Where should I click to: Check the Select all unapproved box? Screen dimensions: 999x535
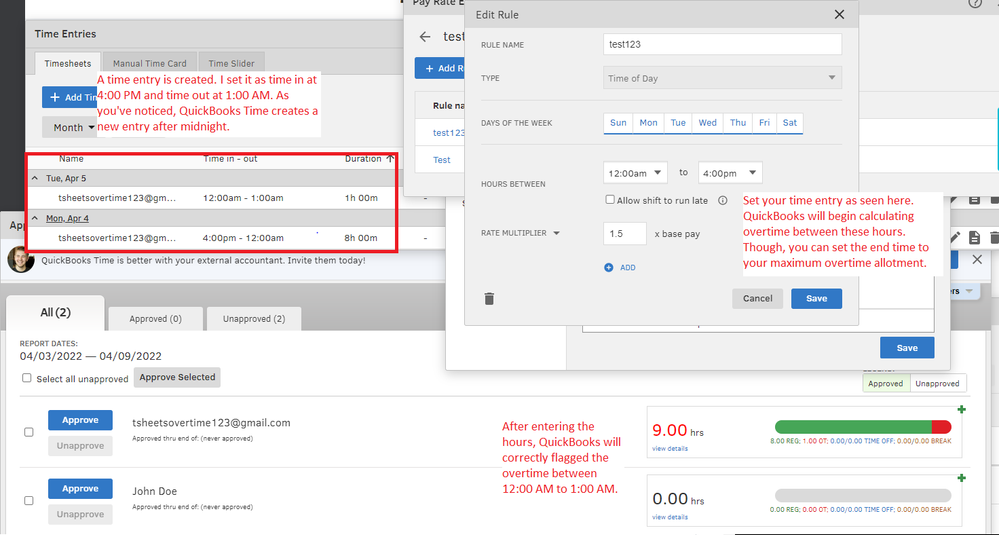(x=27, y=378)
